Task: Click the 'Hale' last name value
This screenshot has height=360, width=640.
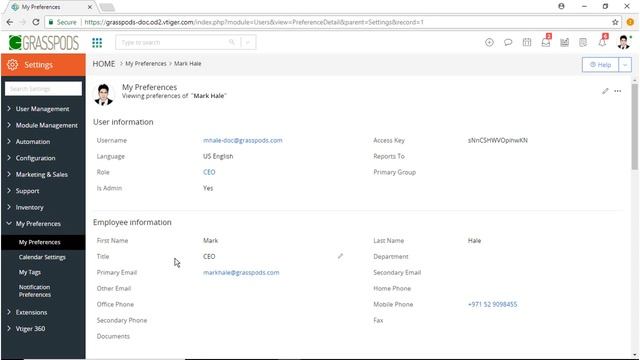Action: (x=474, y=240)
